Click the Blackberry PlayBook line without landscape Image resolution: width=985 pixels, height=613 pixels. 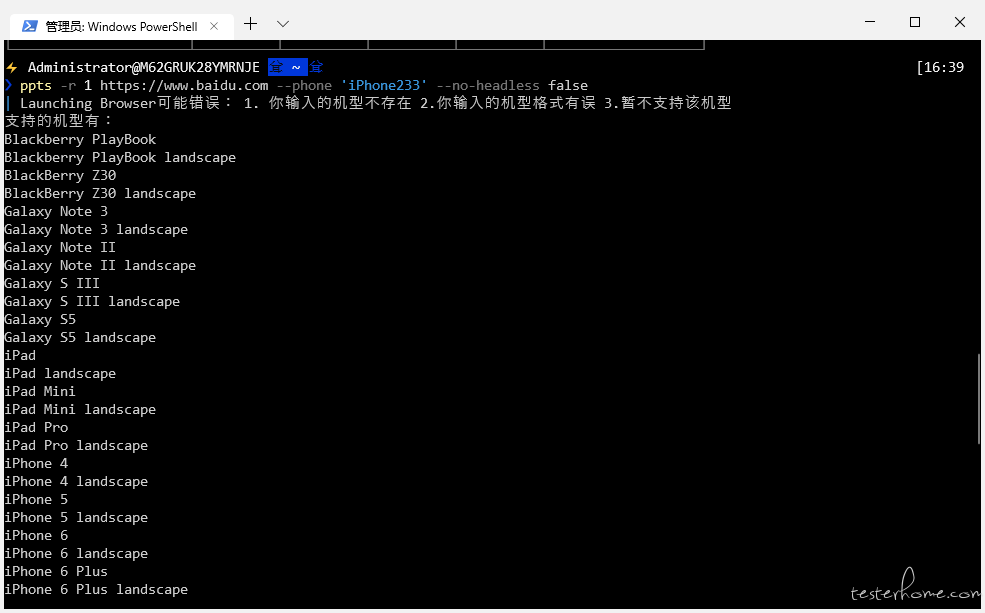click(80, 139)
